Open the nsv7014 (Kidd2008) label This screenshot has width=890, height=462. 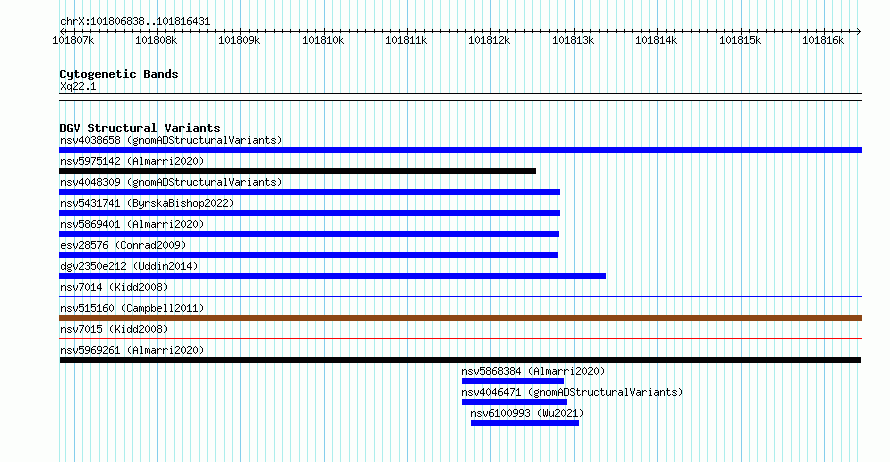[x=114, y=287]
